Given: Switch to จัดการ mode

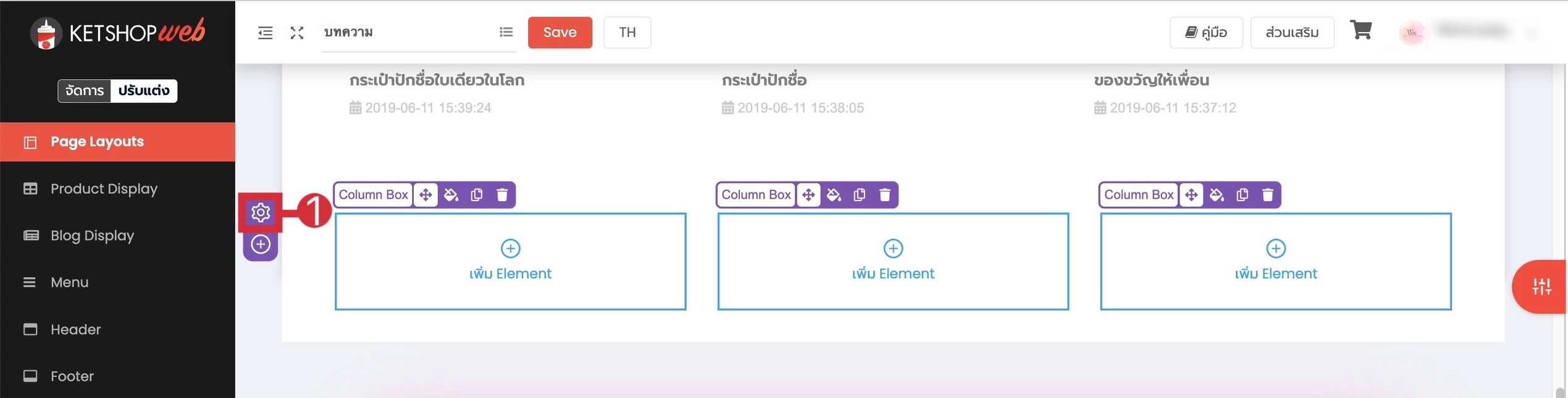Looking at the screenshot, I should point(85,91).
